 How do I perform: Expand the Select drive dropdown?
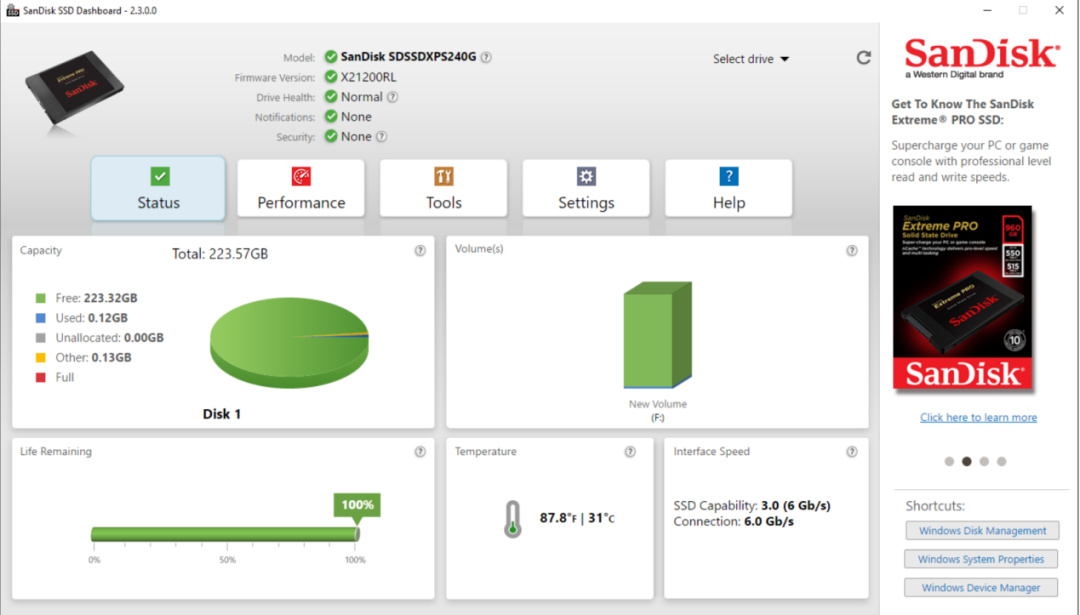(751, 59)
